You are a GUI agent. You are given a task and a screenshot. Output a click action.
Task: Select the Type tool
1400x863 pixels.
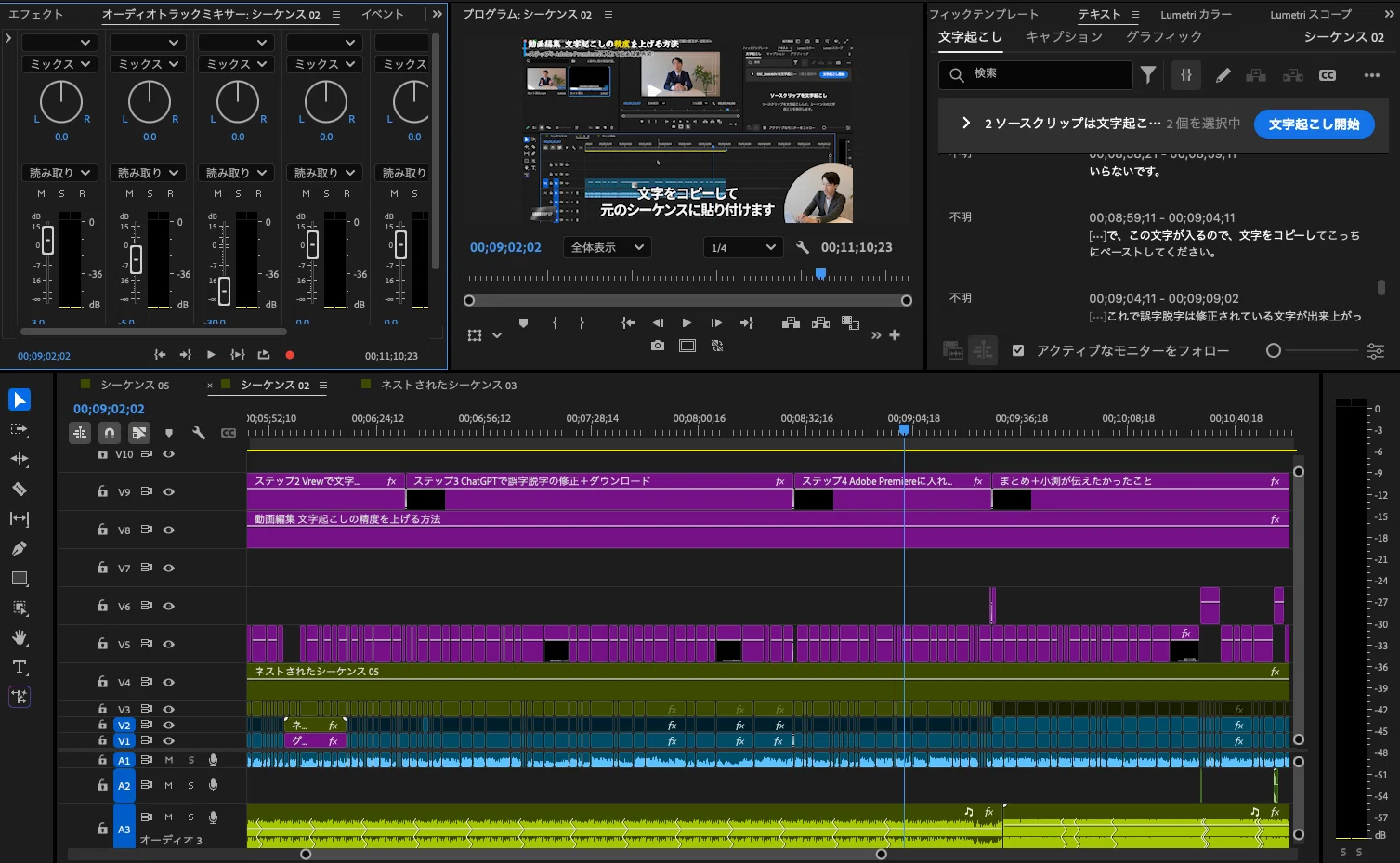pyautogui.click(x=20, y=667)
